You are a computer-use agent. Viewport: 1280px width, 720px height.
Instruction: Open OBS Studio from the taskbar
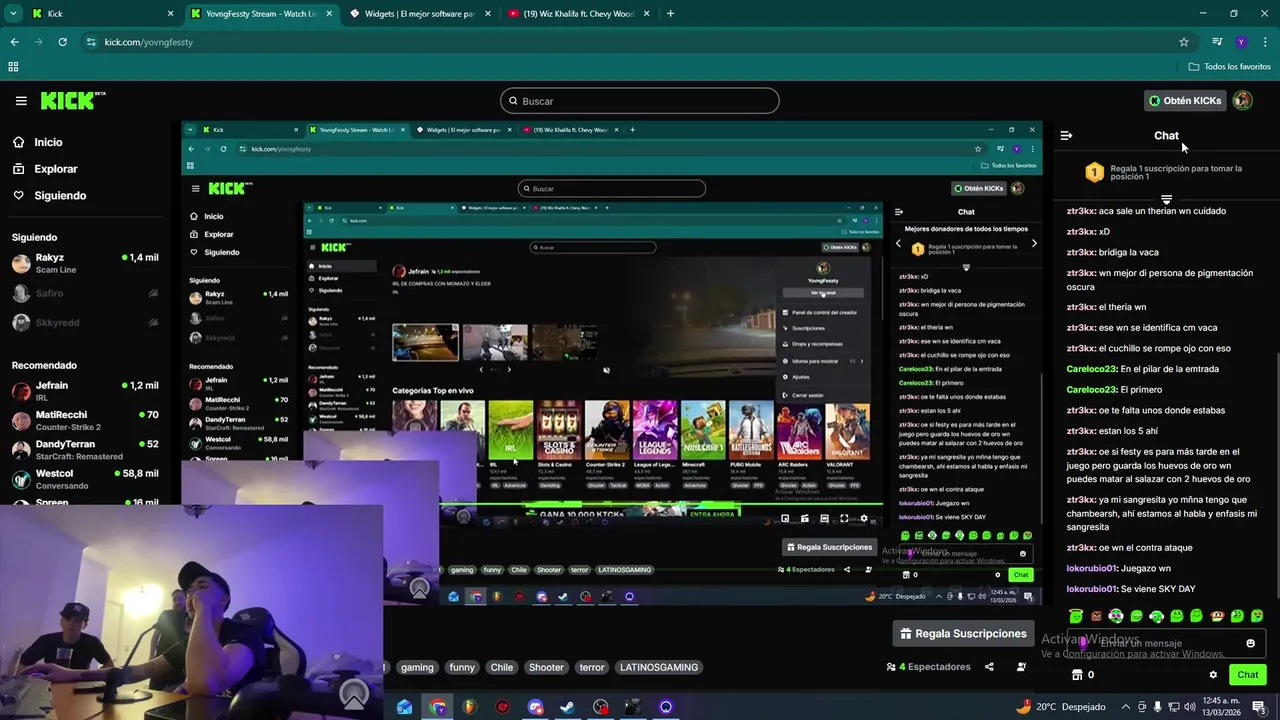pyautogui.click(x=600, y=707)
